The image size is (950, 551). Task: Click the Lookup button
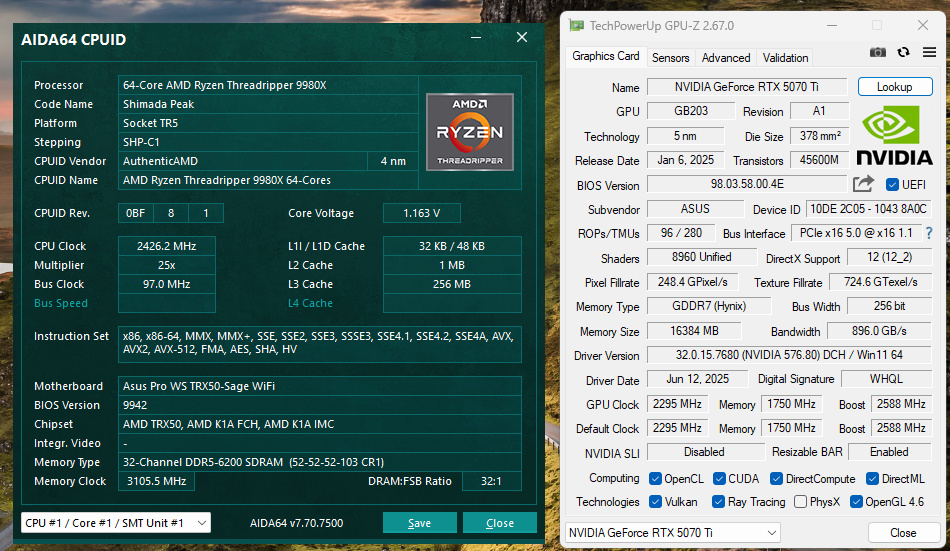tap(894, 87)
